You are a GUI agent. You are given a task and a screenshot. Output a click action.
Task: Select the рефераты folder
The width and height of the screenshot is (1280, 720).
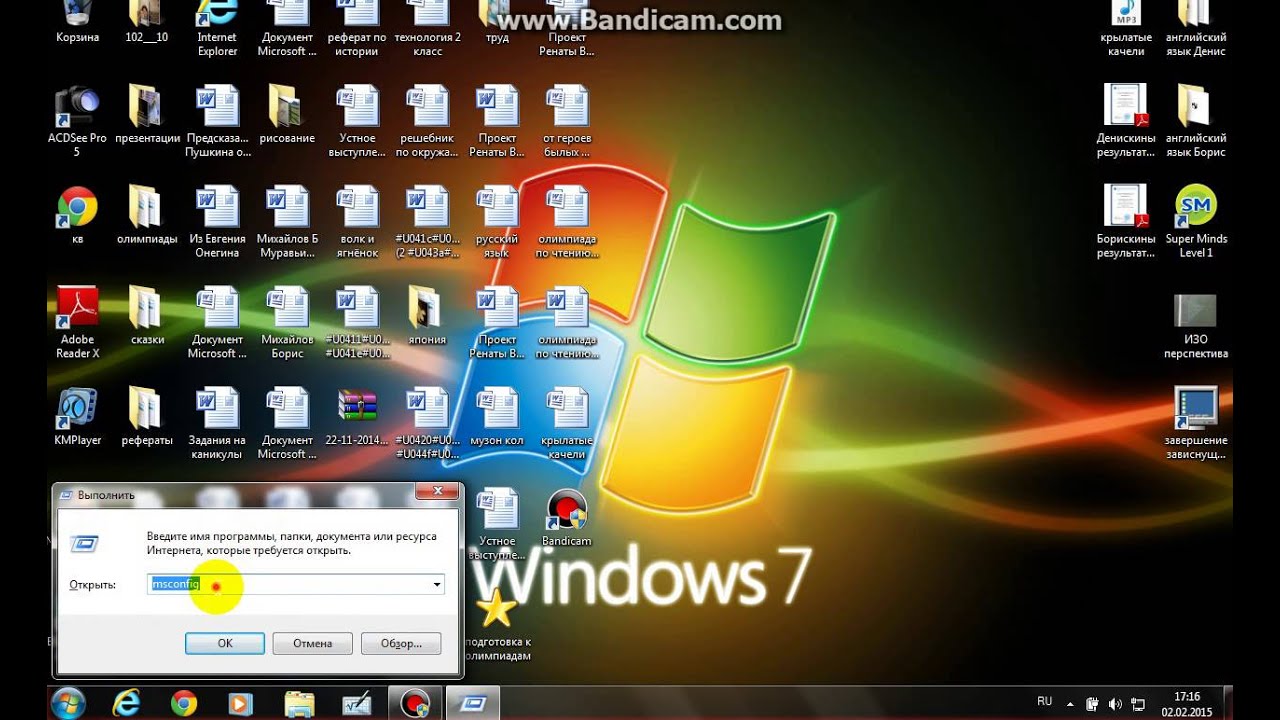pos(147,416)
